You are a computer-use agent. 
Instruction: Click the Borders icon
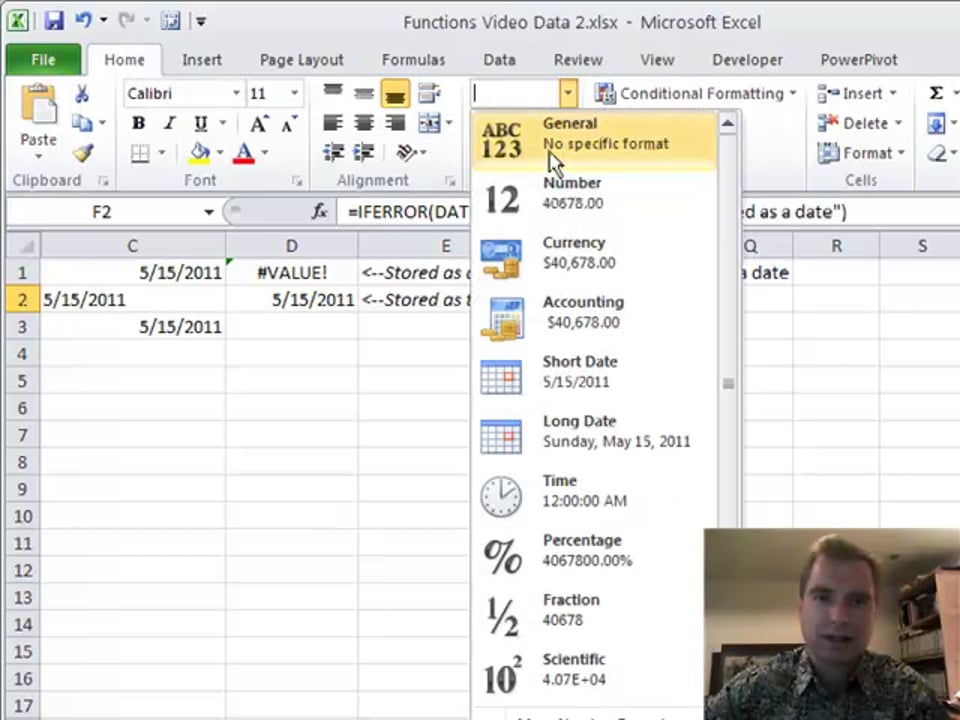pos(140,152)
